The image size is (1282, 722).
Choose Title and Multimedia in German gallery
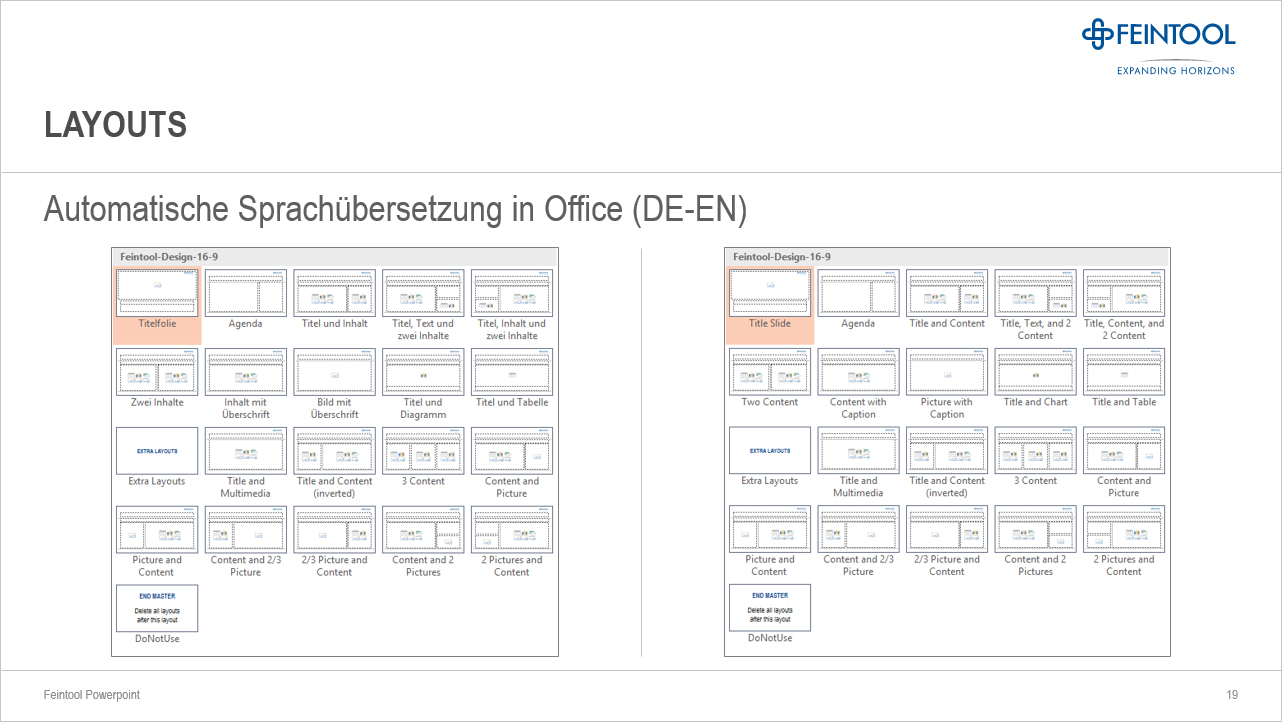click(x=245, y=451)
